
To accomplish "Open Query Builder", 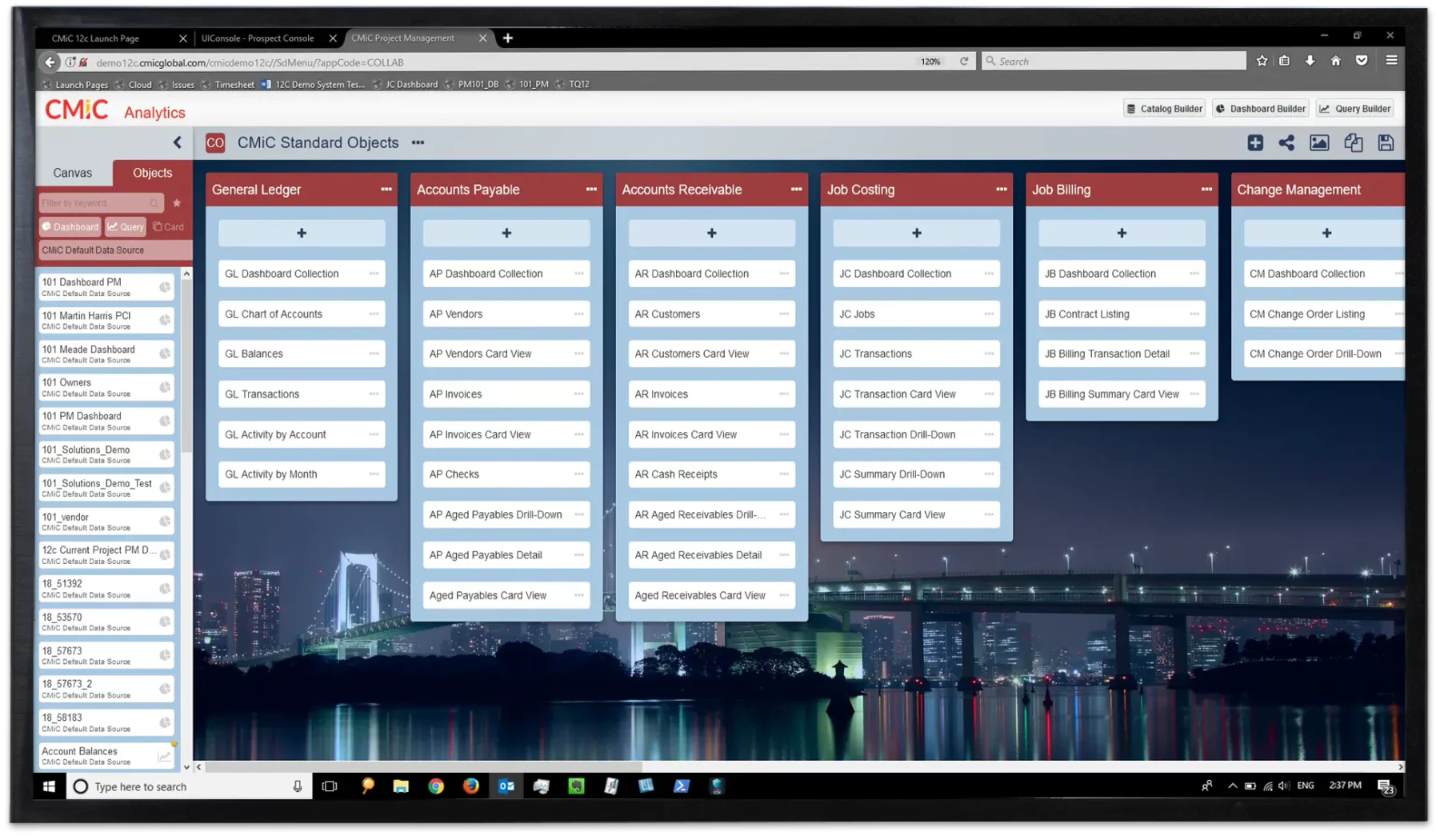I will tap(1355, 109).
